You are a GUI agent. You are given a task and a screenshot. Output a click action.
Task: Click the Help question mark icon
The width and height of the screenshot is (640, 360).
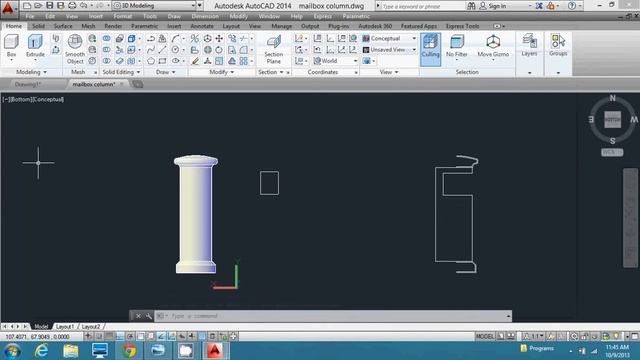(x=572, y=6)
